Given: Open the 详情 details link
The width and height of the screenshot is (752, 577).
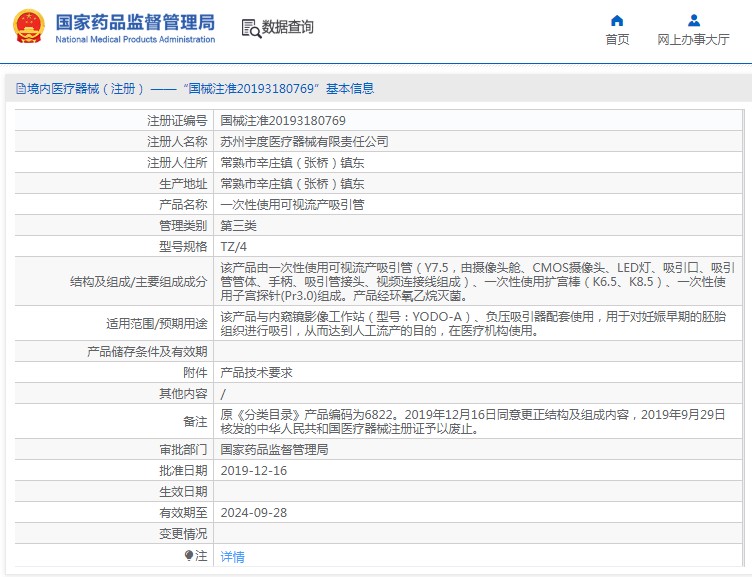Looking at the screenshot, I should click(x=232, y=556).
